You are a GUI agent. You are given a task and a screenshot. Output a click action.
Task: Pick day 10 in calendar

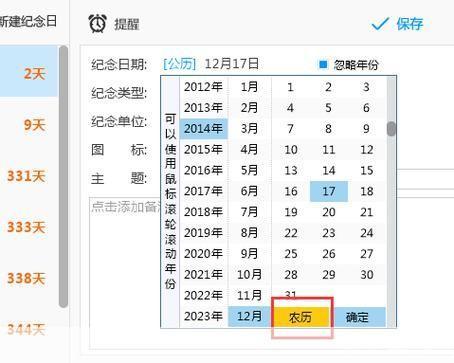click(x=291, y=150)
